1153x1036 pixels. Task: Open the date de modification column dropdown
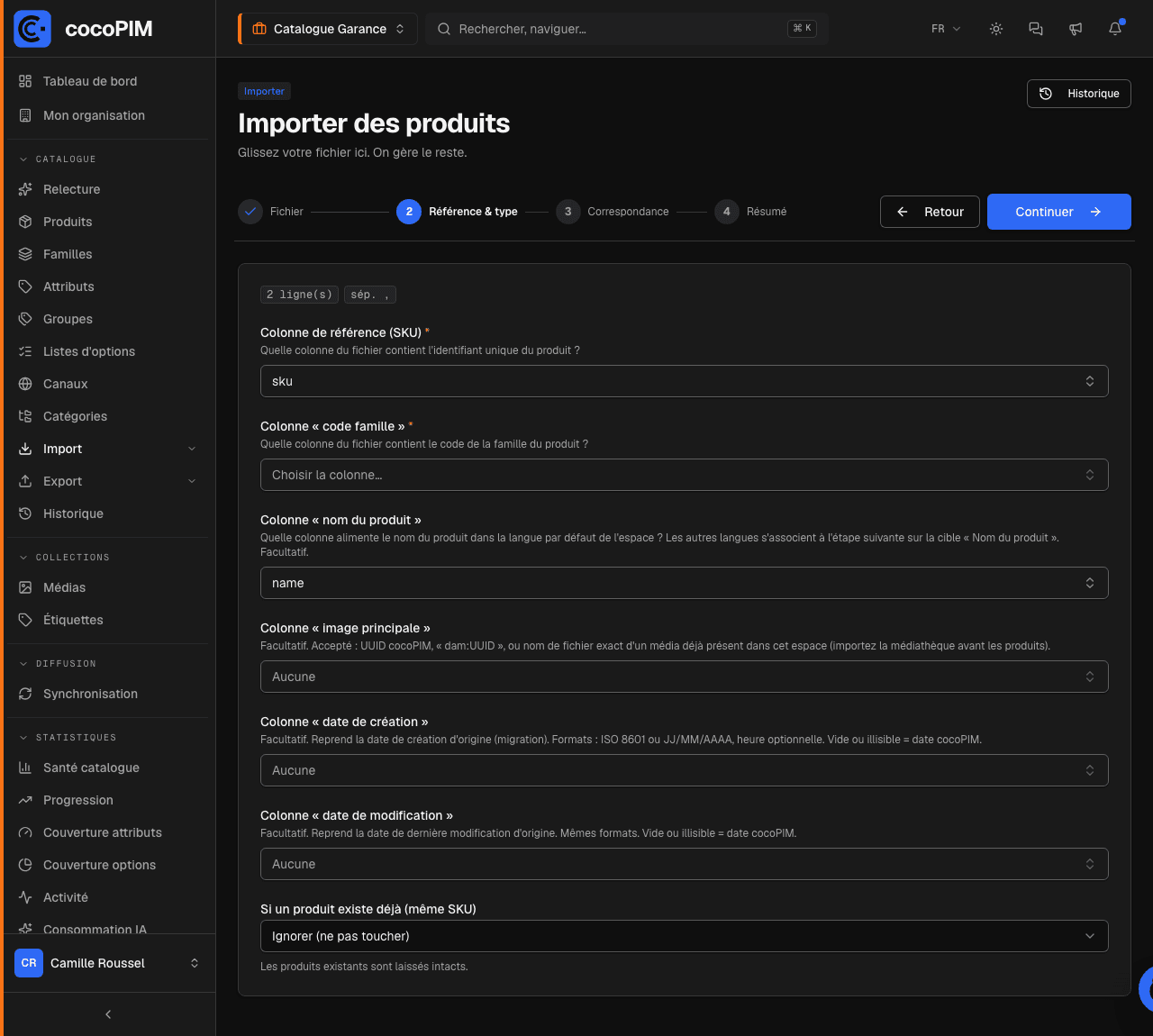click(684, 864)
